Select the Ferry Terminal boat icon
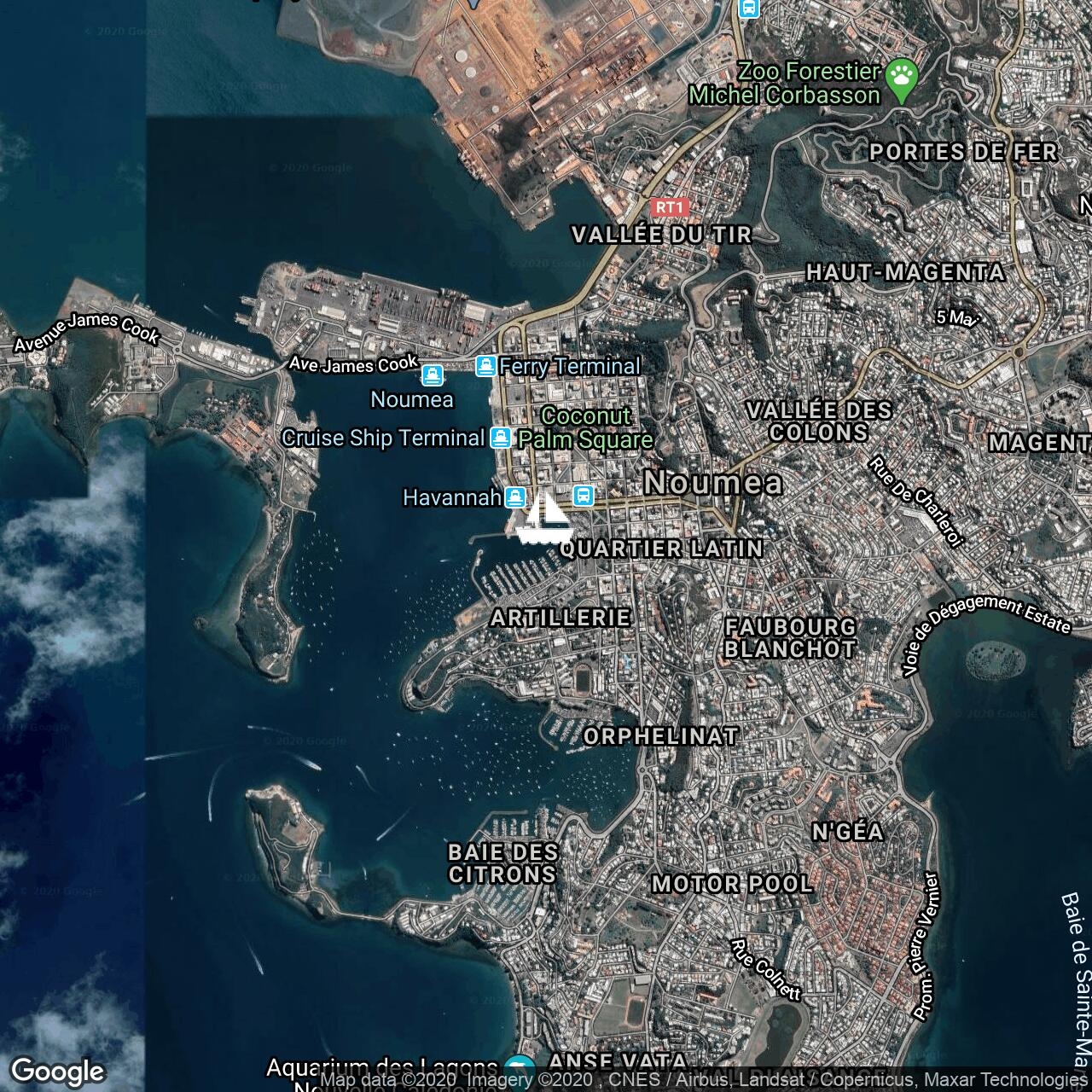This screenshot has height=1092, width=1092. coord(485,367)
